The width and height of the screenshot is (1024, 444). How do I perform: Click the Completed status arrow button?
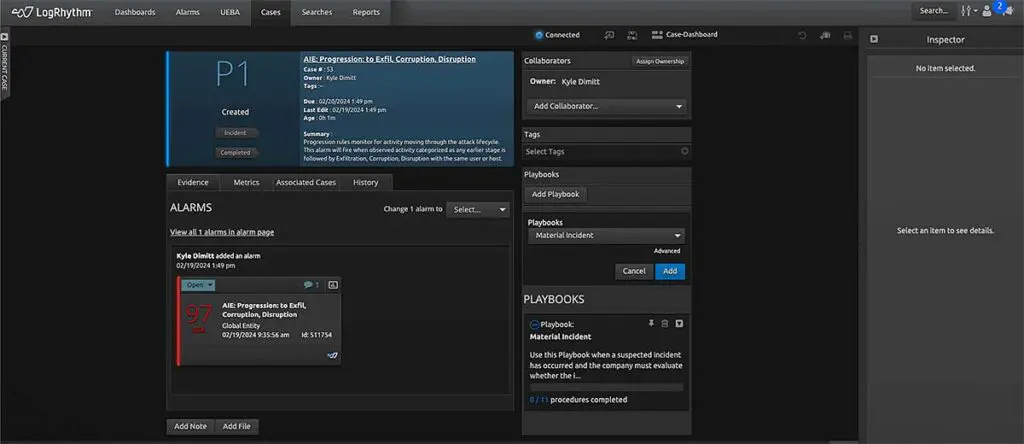tap(236, 152)
